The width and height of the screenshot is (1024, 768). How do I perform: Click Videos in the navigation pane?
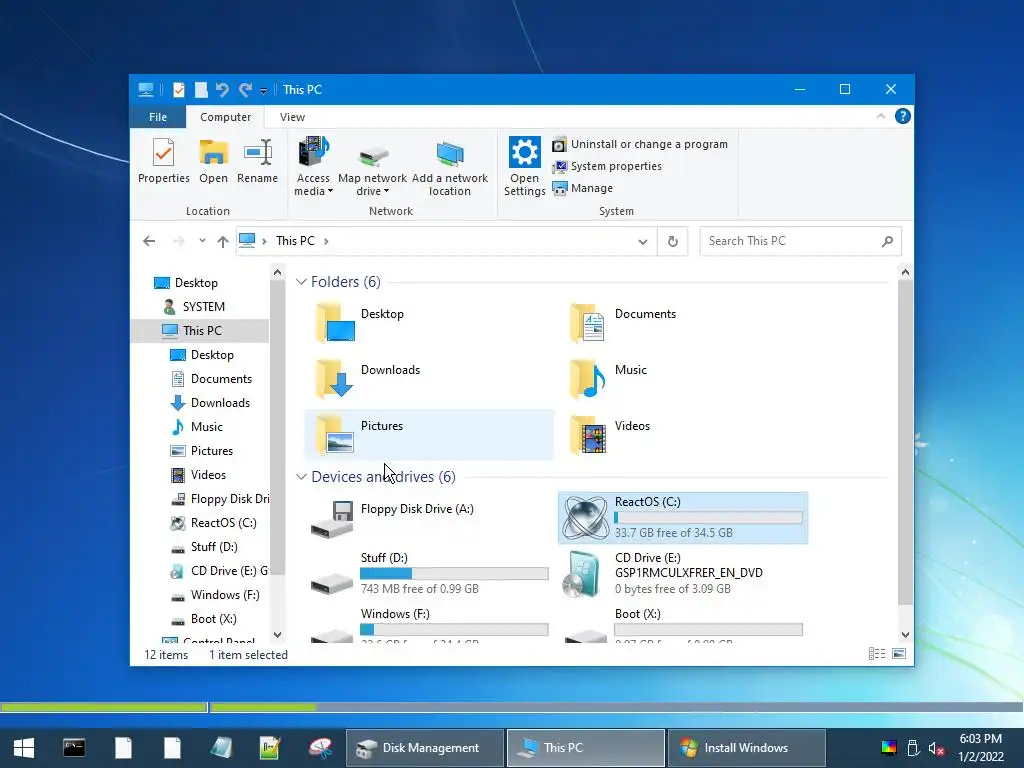pyautogui.click(x=208, y=475)
